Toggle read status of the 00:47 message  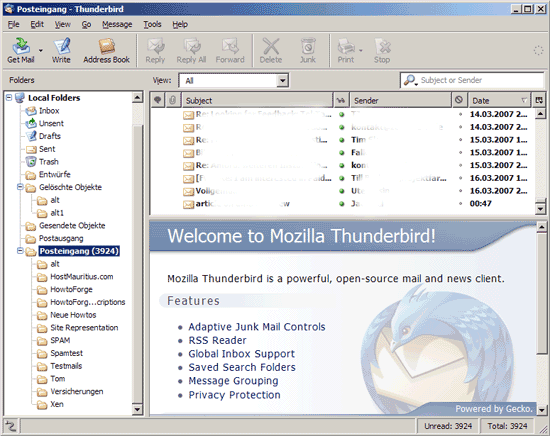click(342, 204)
